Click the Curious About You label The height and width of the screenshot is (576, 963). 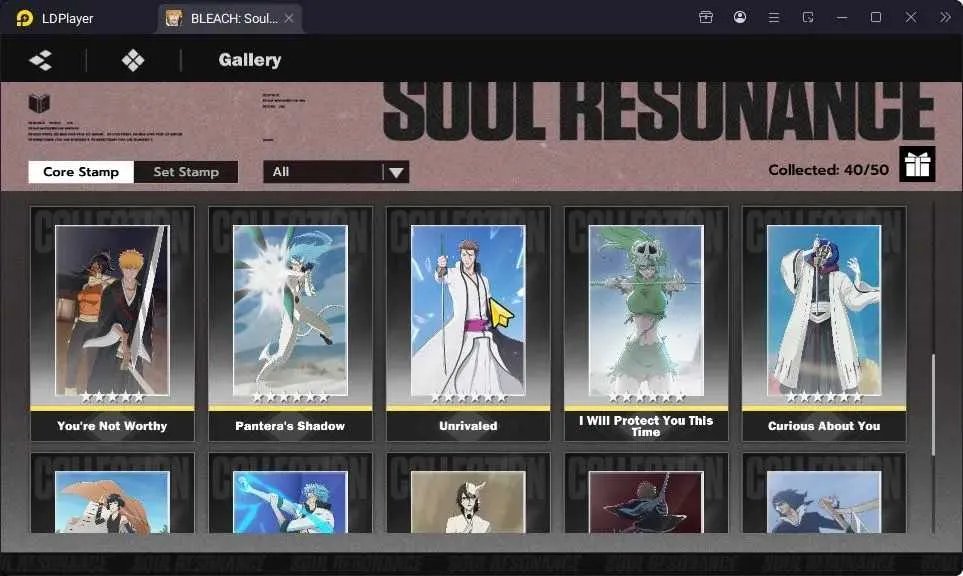pos(824,426)
